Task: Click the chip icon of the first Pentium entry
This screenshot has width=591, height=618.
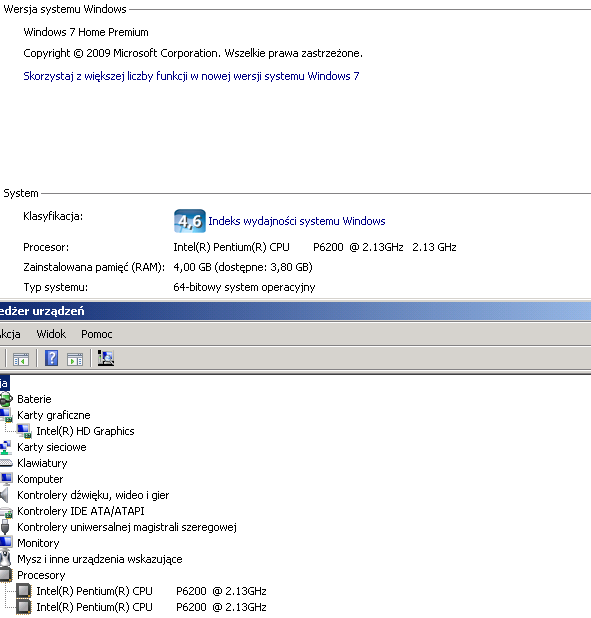Action: click(24, 591)
